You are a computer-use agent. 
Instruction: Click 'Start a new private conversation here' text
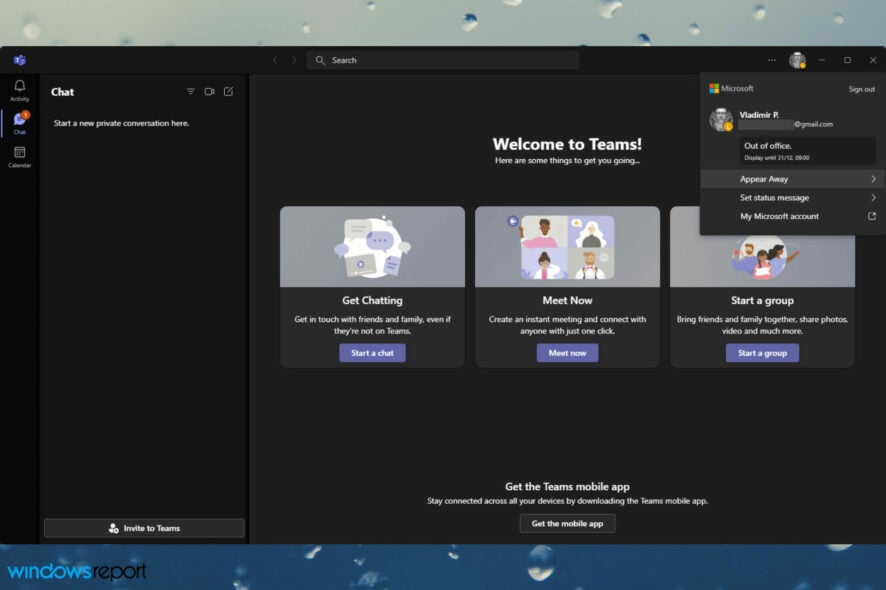click(121, 123)
